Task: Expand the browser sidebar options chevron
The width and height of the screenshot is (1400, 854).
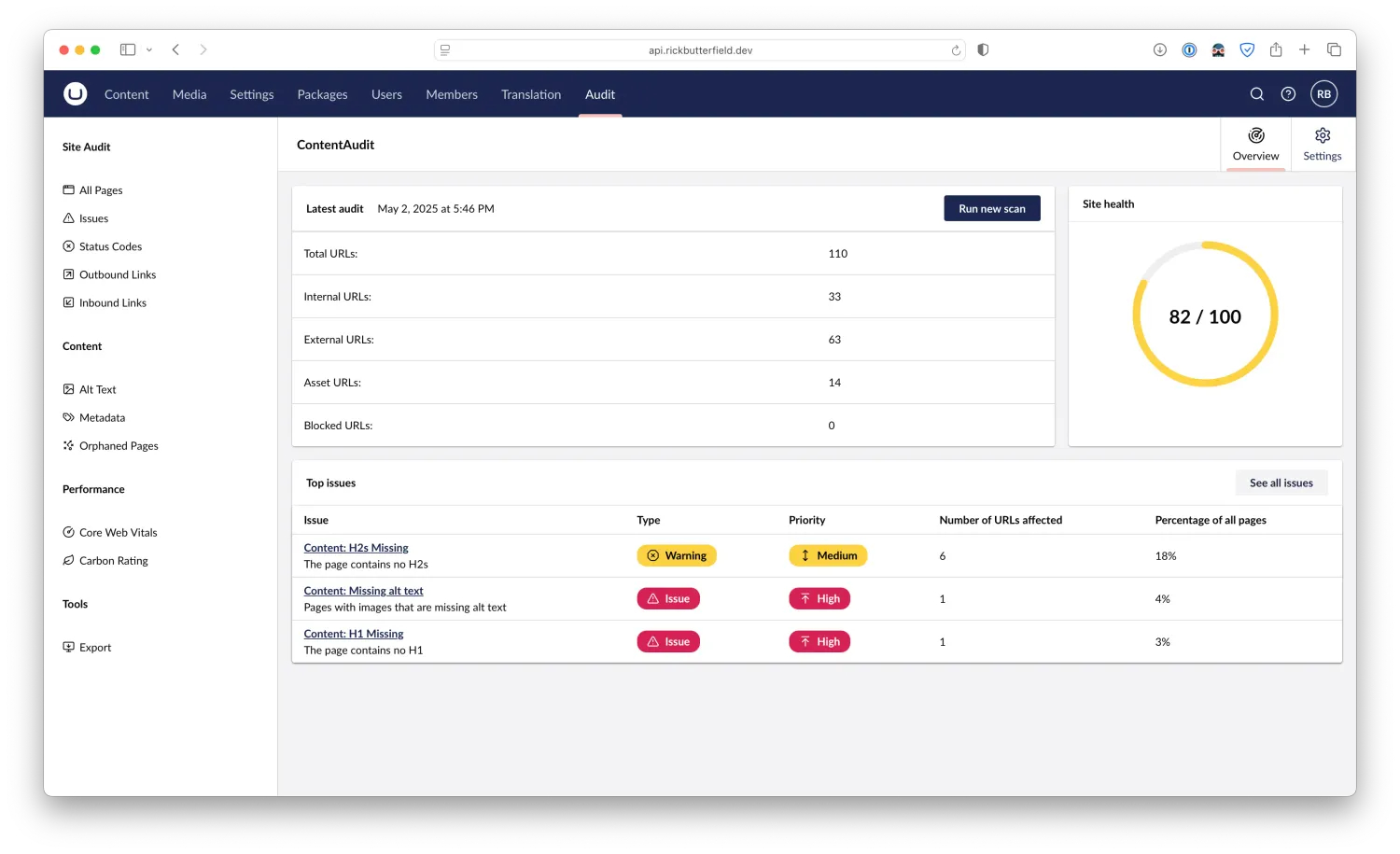Action: [x=148, y=49]
